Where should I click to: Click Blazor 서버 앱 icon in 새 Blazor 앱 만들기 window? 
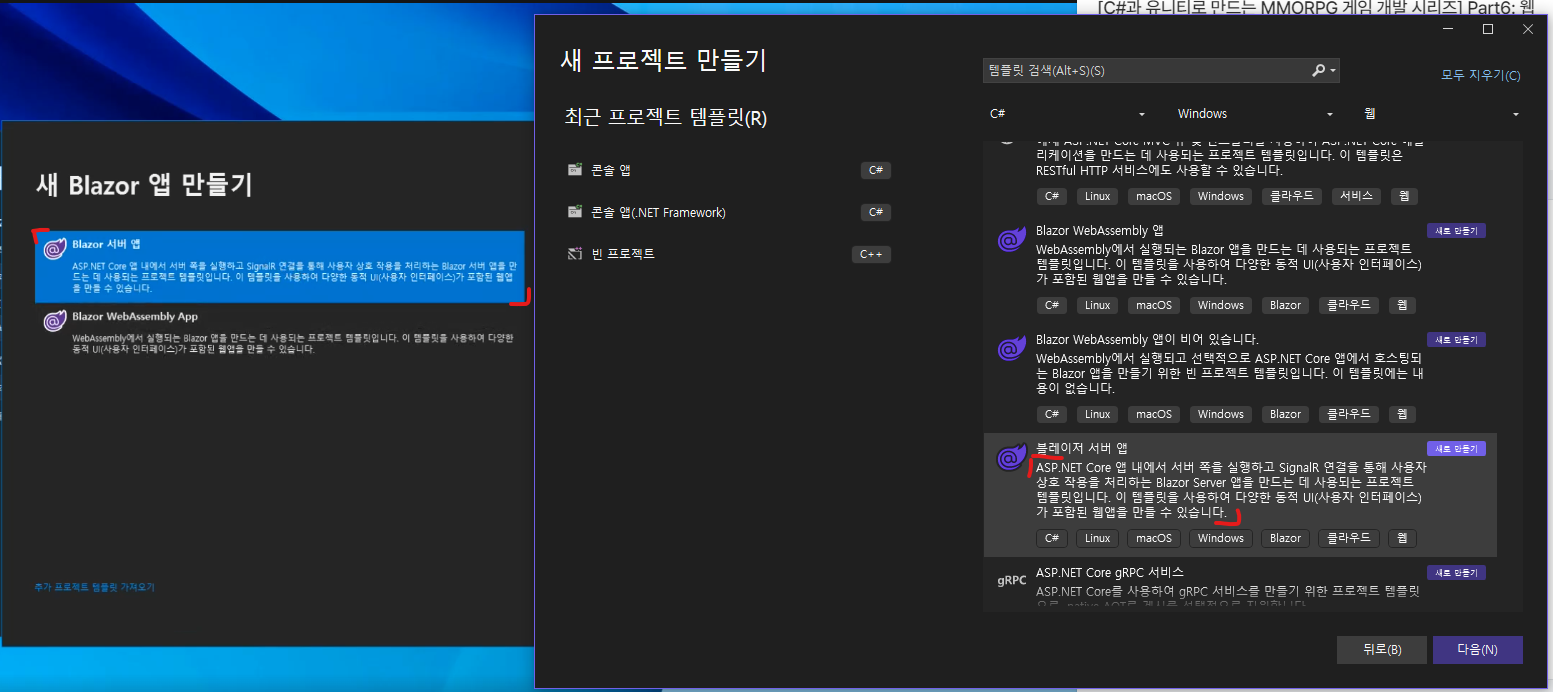coord(55,248)
